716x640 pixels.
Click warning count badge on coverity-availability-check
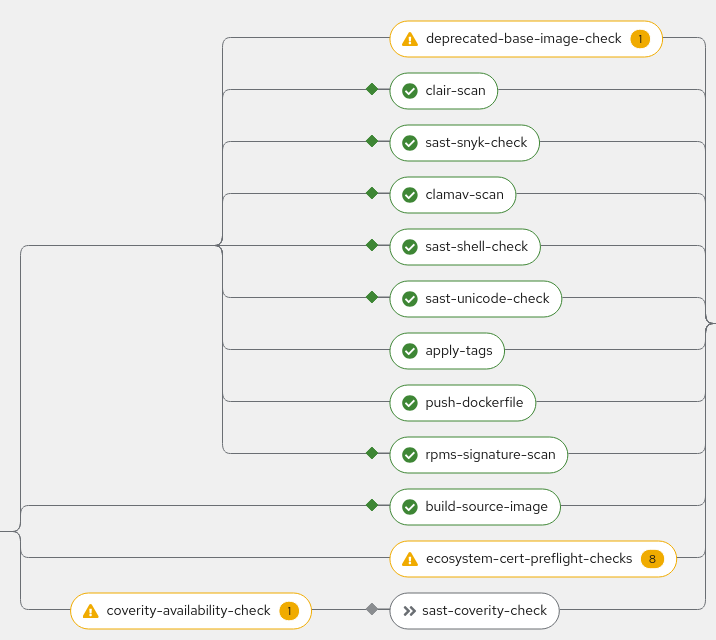(x=289, y=611)
